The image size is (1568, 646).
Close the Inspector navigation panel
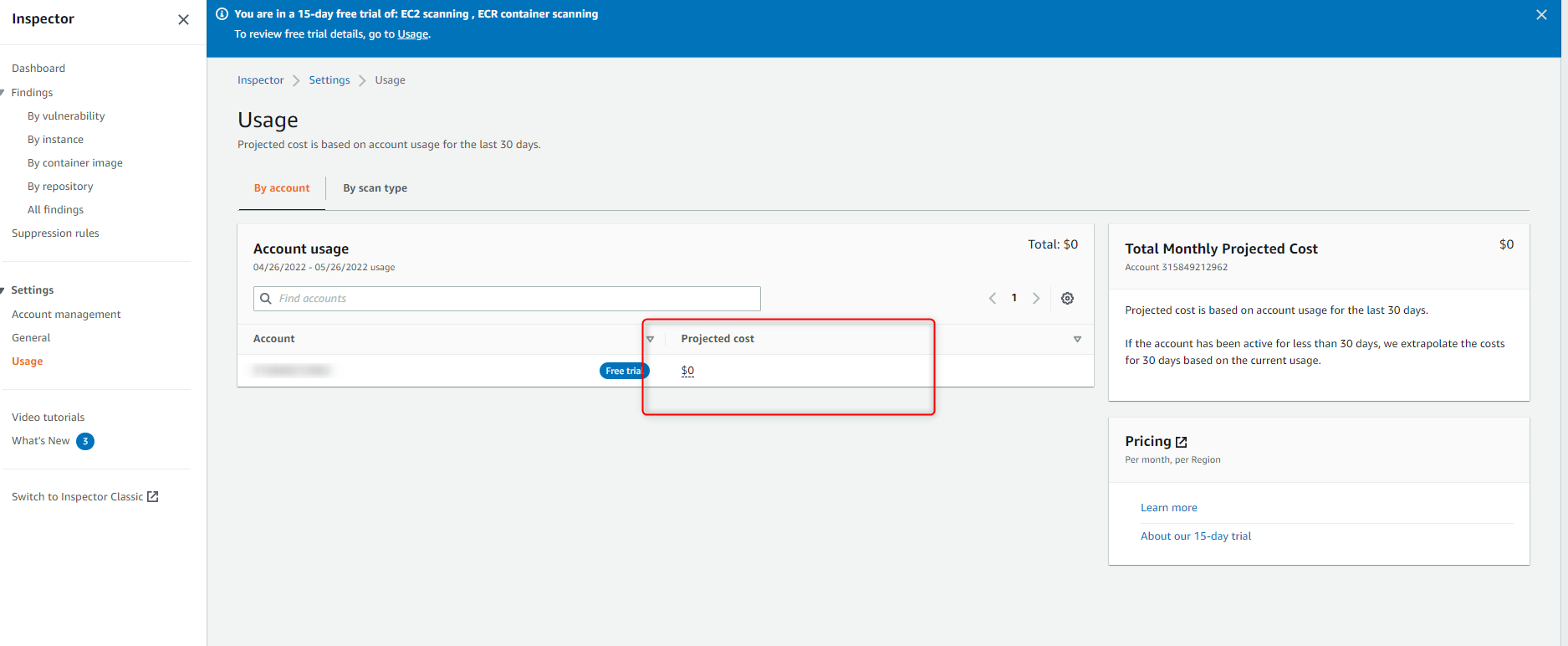(183, 19)
